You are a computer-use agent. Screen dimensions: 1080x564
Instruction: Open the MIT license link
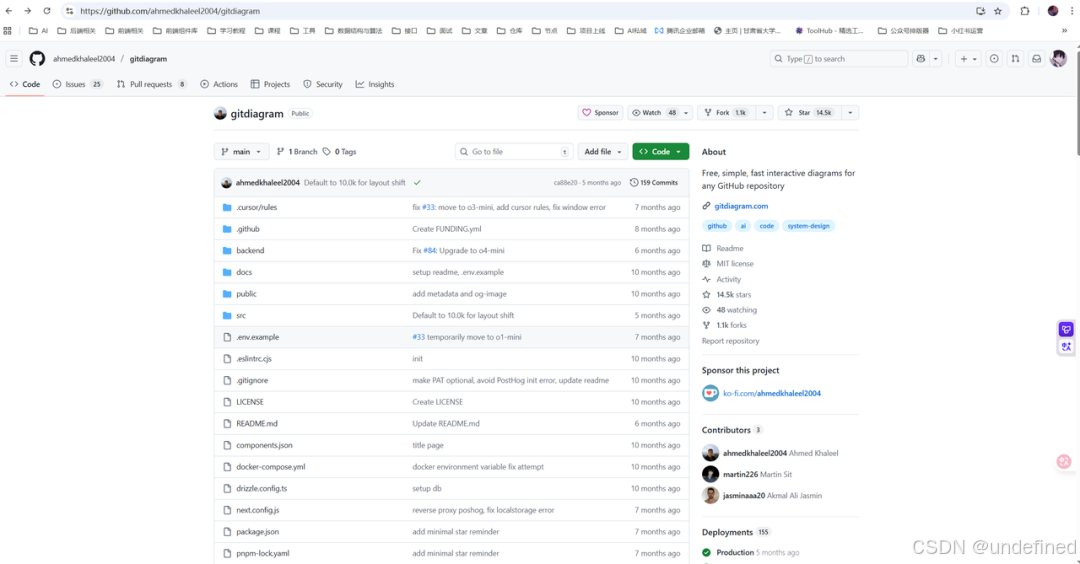click(x=735, y=264)
